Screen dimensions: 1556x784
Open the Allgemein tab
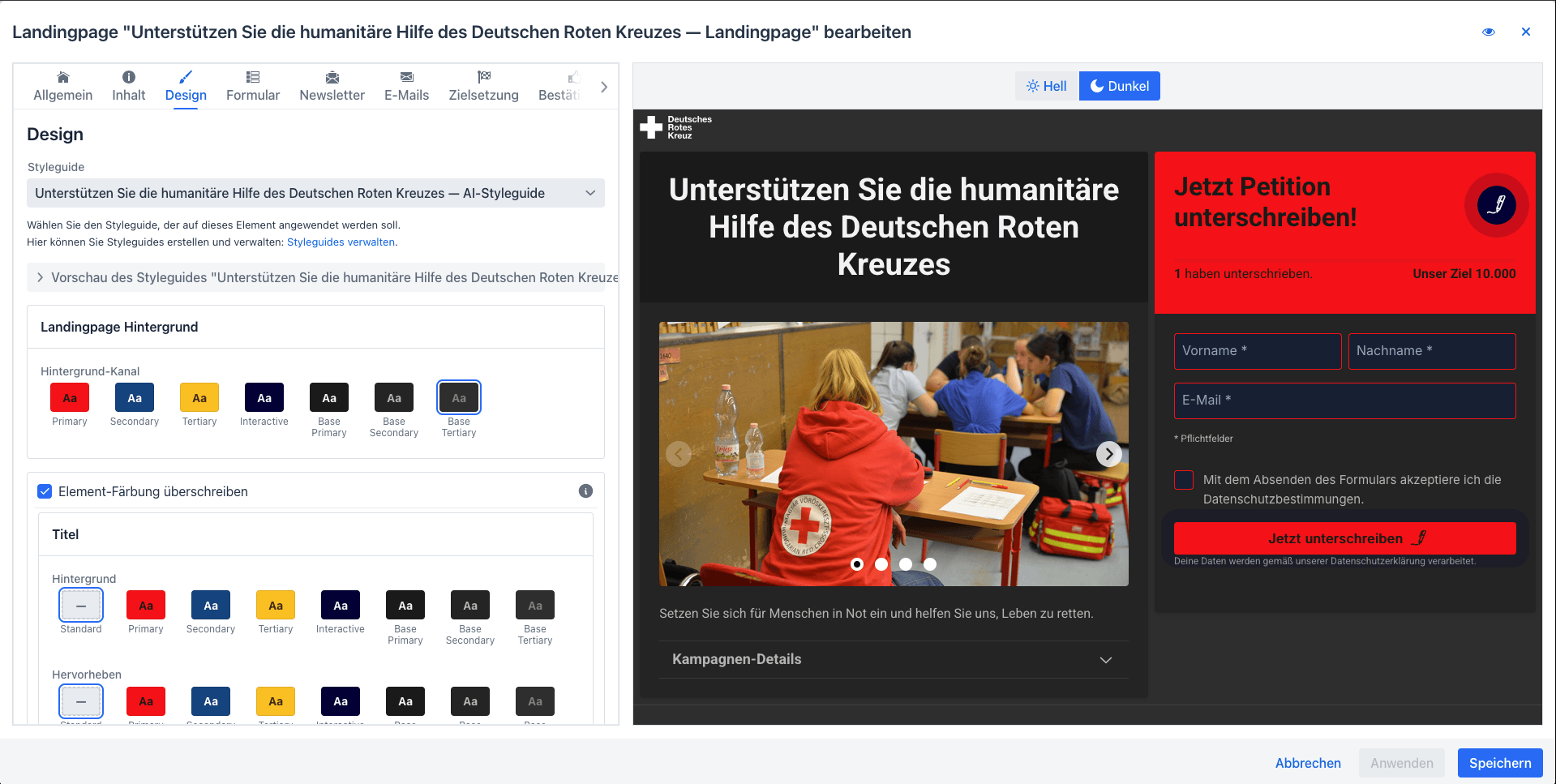63,87
